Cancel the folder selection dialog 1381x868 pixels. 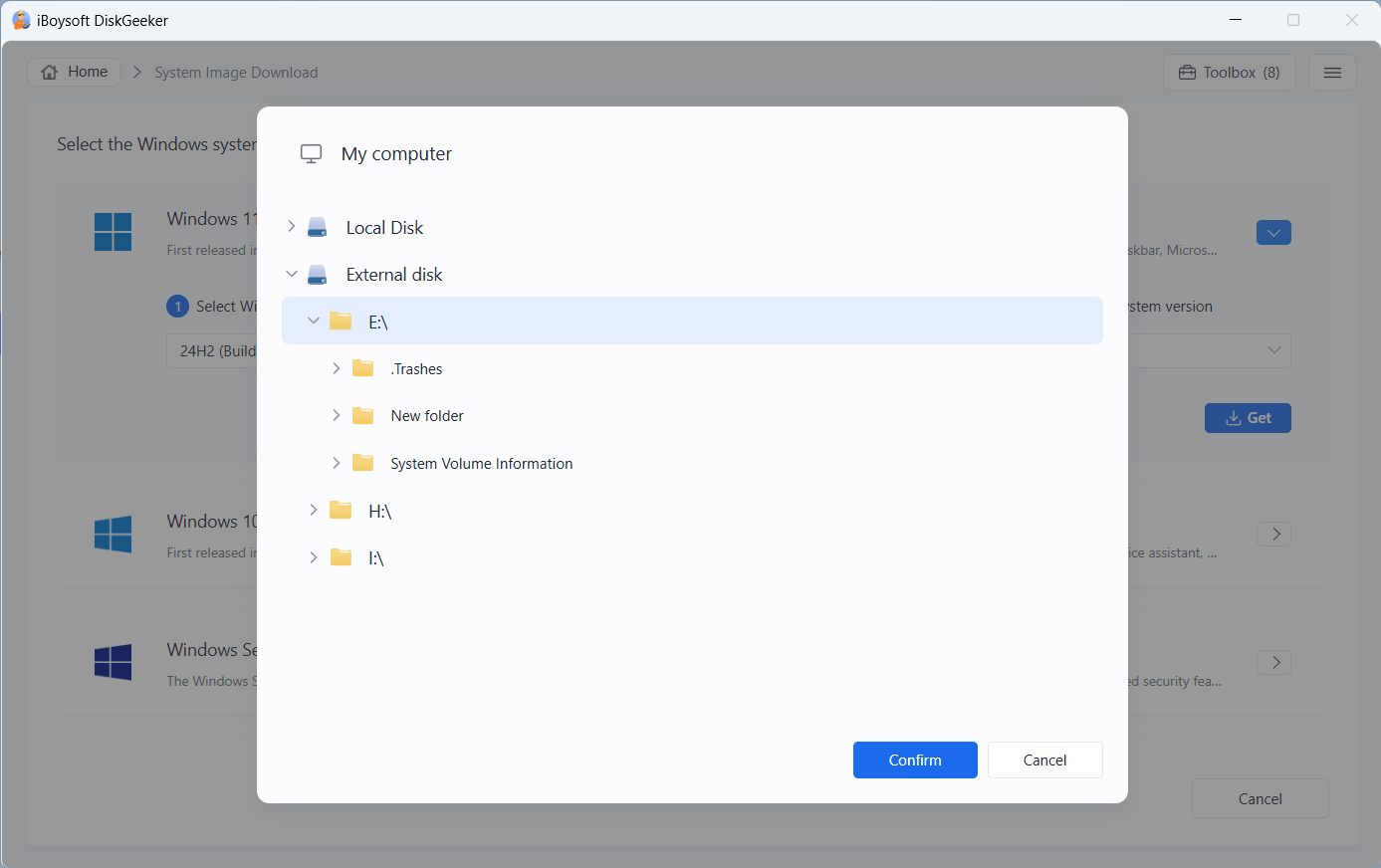coord(1045,759)
